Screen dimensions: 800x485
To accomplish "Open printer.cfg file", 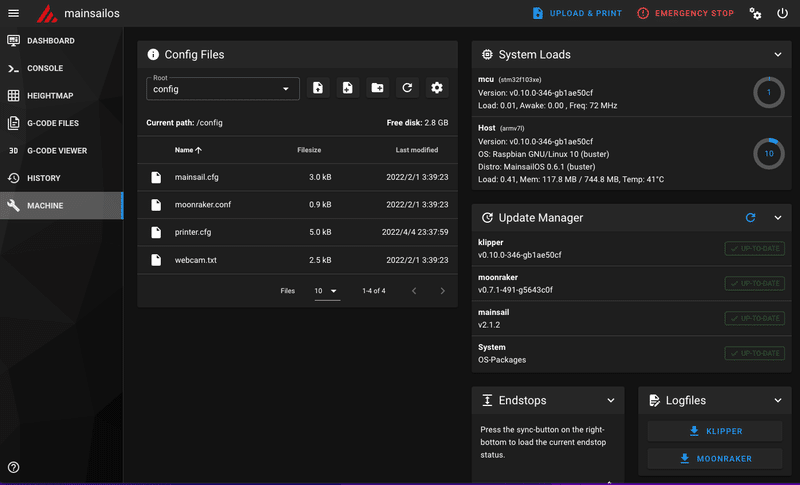I will click(x=297, y=232).
